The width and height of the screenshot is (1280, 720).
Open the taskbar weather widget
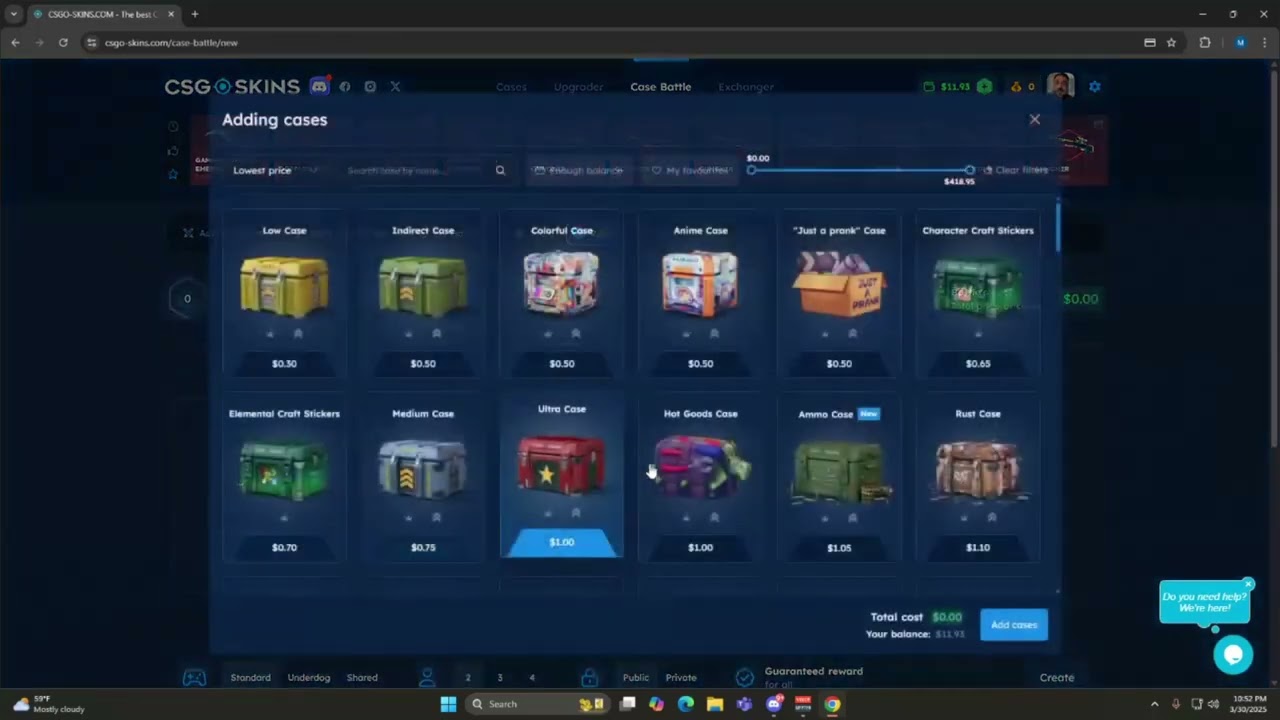pos(48,704)
